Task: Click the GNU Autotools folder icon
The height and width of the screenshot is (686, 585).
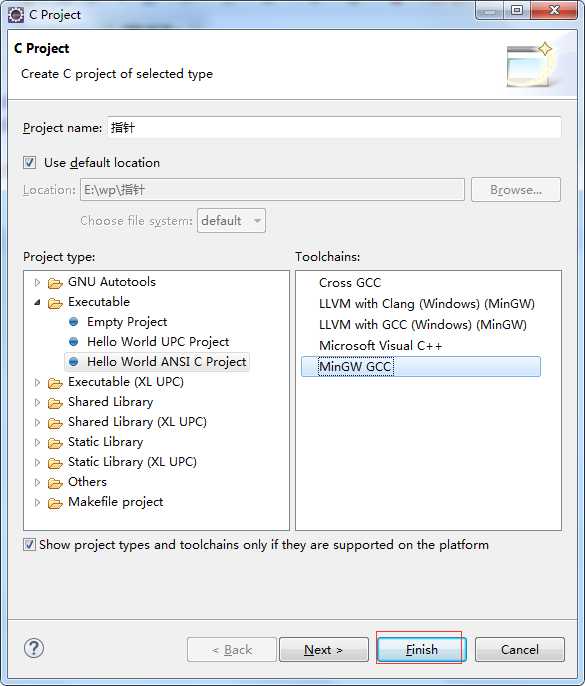Action: 55,283
